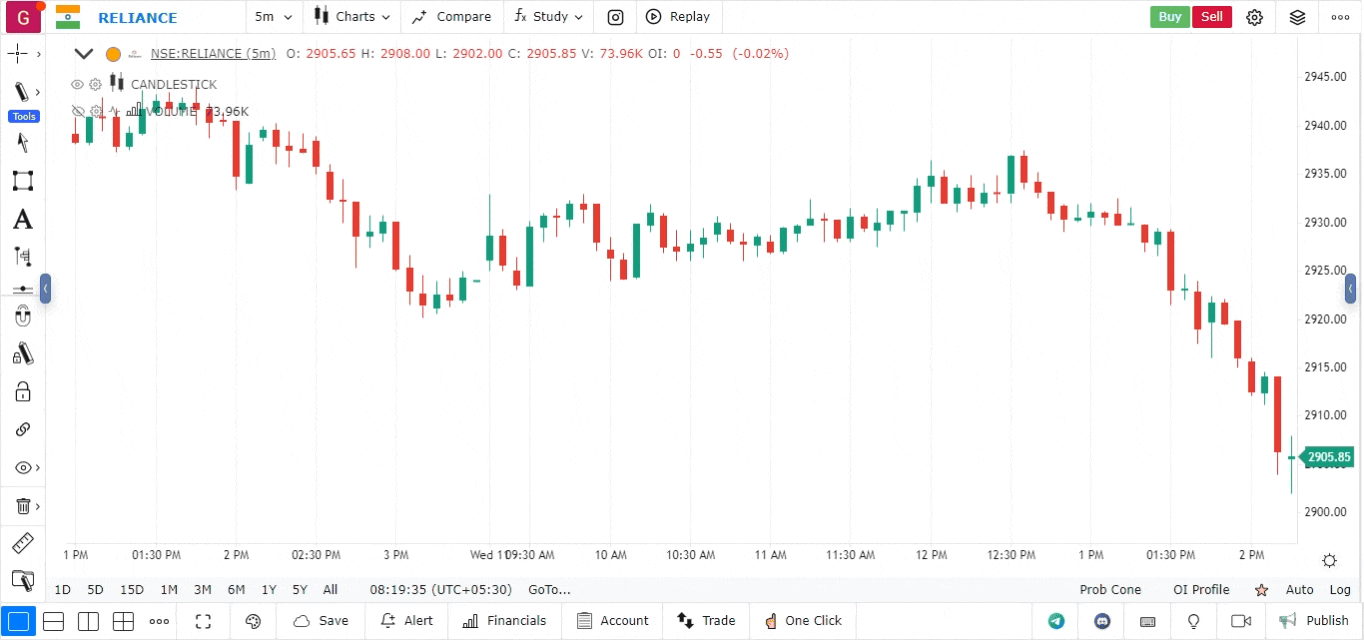1364x640 pixels.
Task: Click the Discord community icon
Action: pyautogui.click(x=1101, y=621)
